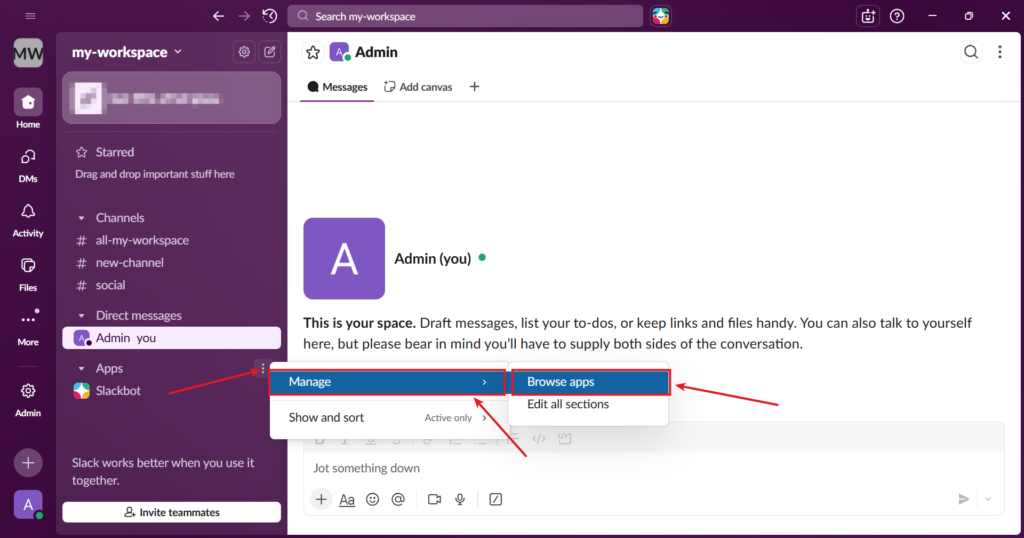Click Invite teammates button
This screenshot has width=1024, height=538.
(172, 513)
